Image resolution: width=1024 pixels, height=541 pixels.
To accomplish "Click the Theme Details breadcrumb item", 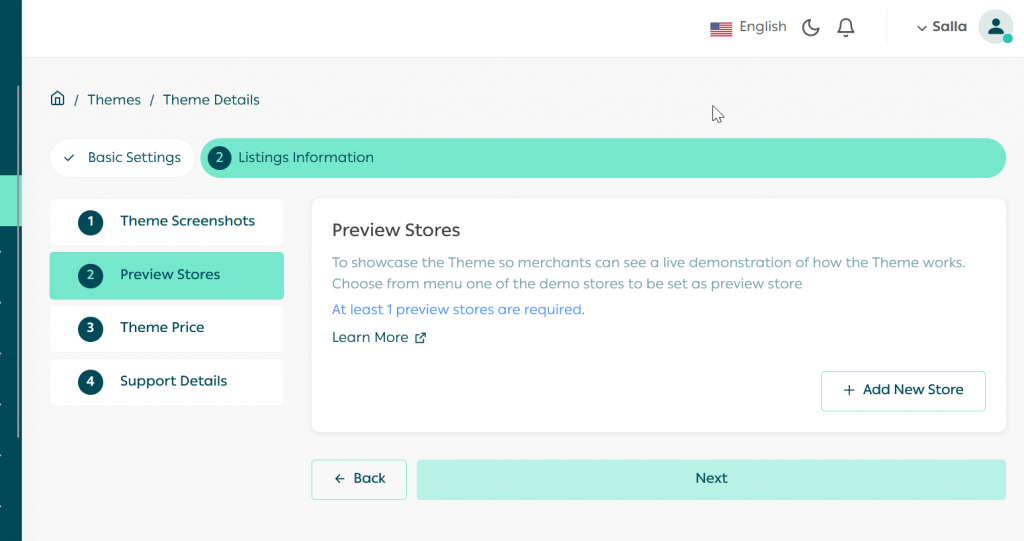I will [x=211, y=100].
